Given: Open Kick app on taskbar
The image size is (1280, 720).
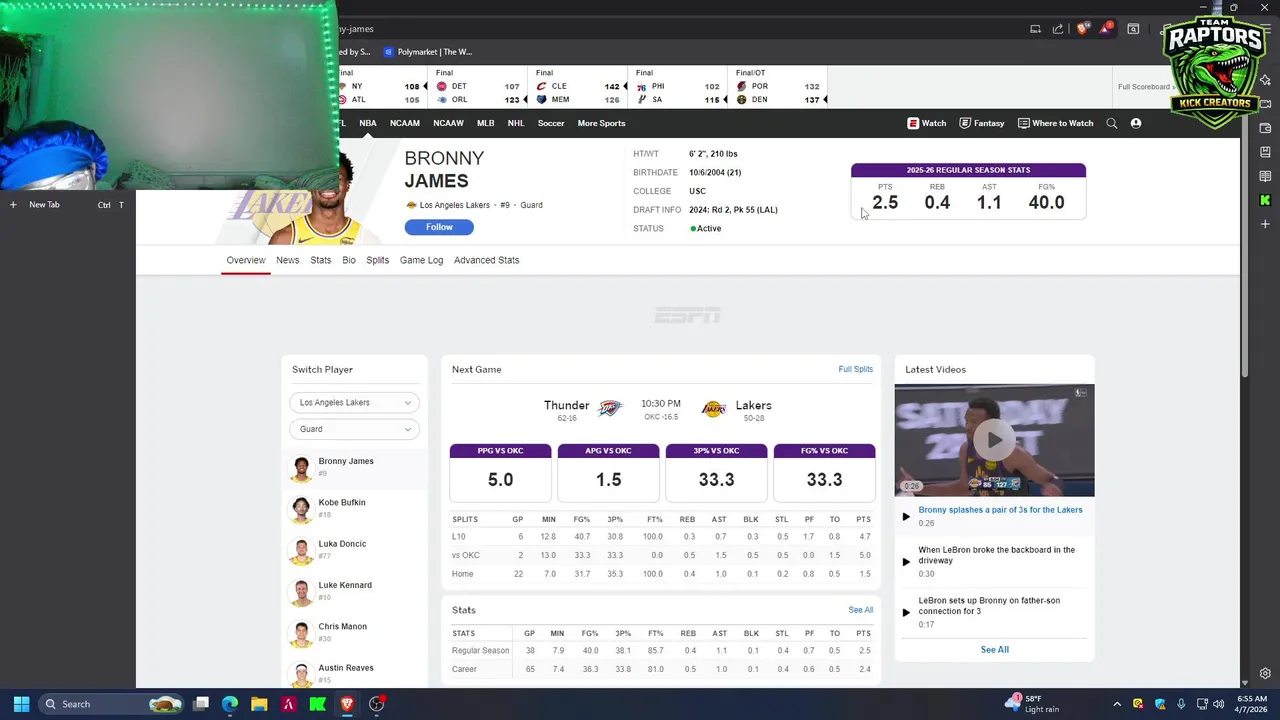Looking at the screenshot, I should click(317, 704).
